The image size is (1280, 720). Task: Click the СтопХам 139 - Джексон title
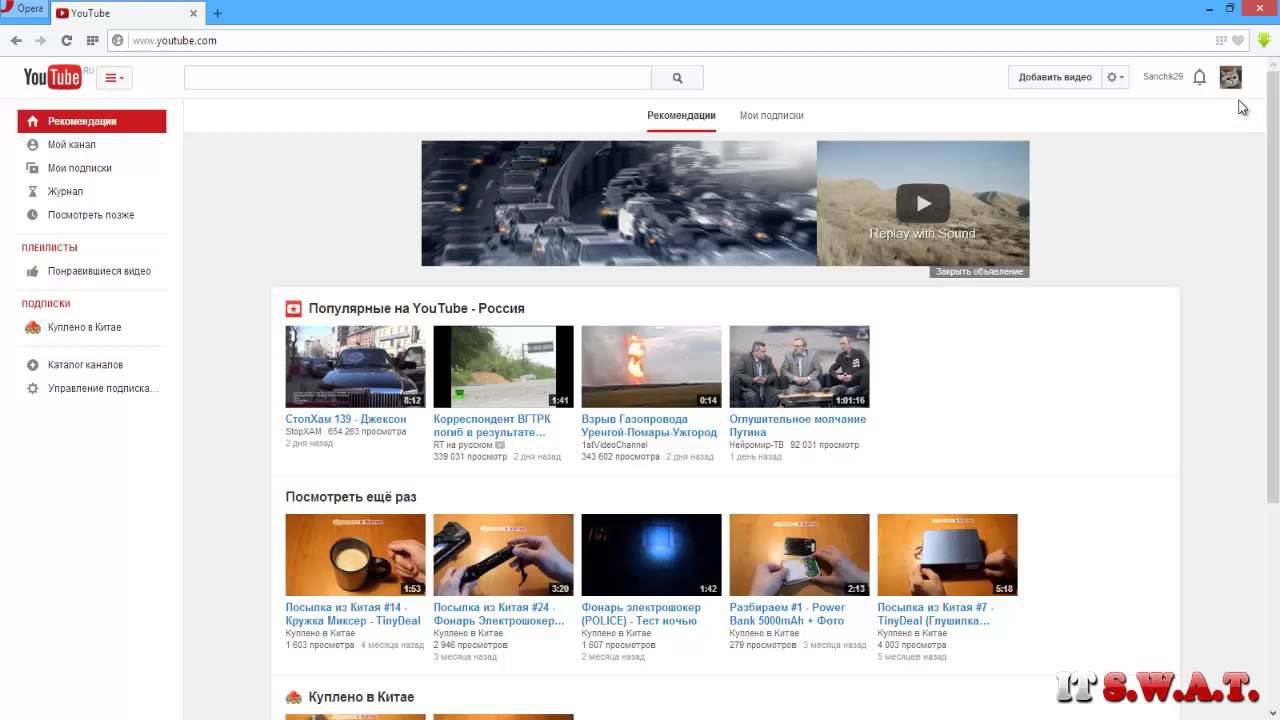[x=346, y=419]
